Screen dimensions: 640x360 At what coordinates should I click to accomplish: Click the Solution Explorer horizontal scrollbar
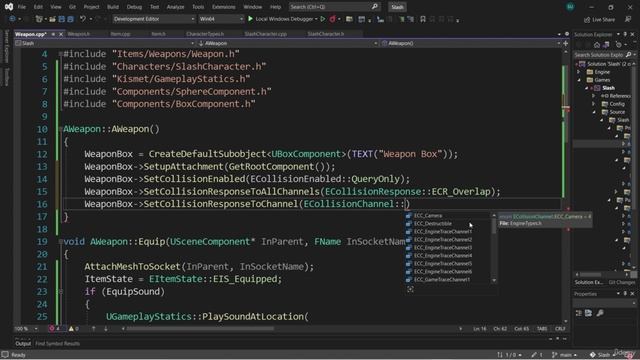coord(590,274)
